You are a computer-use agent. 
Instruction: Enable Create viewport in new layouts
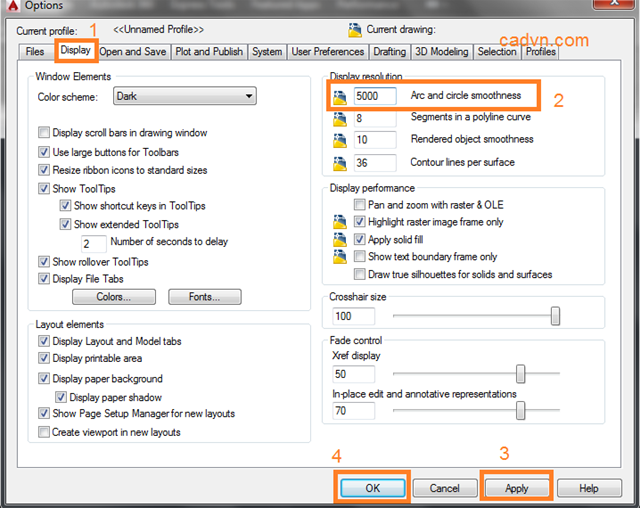(44, 432)
